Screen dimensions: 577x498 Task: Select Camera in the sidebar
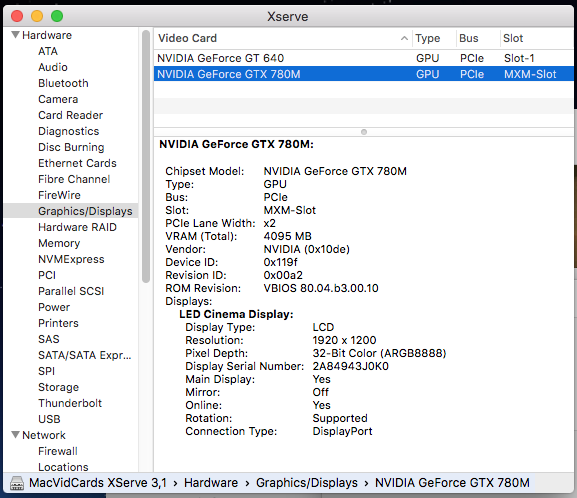(x=58, y=99)
